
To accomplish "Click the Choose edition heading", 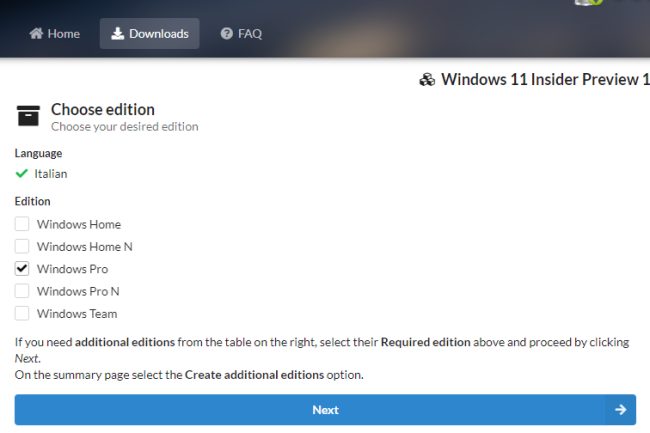I will click(103, 109).
